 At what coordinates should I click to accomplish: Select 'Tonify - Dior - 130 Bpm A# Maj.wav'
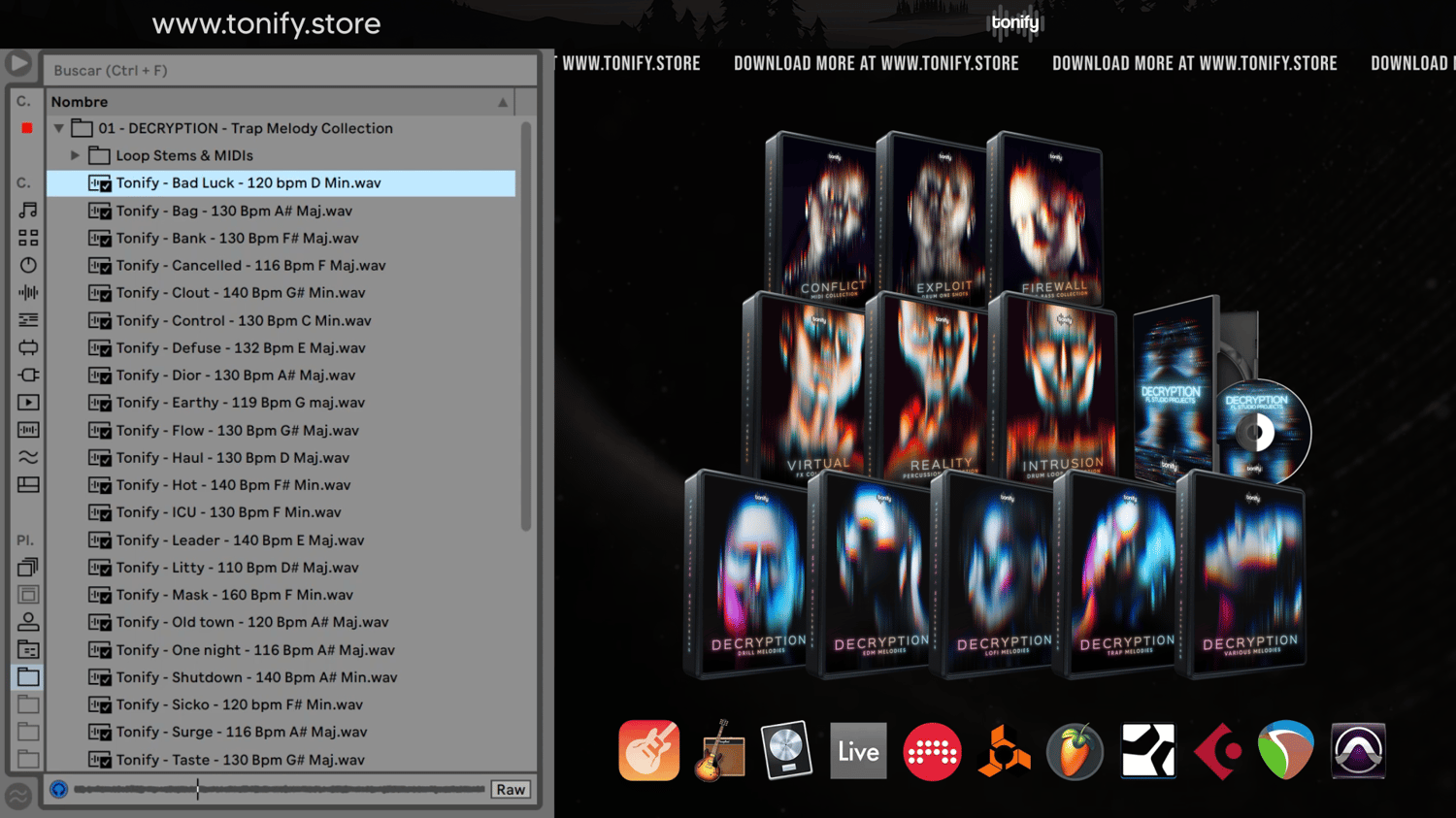[x=281, y=375]
